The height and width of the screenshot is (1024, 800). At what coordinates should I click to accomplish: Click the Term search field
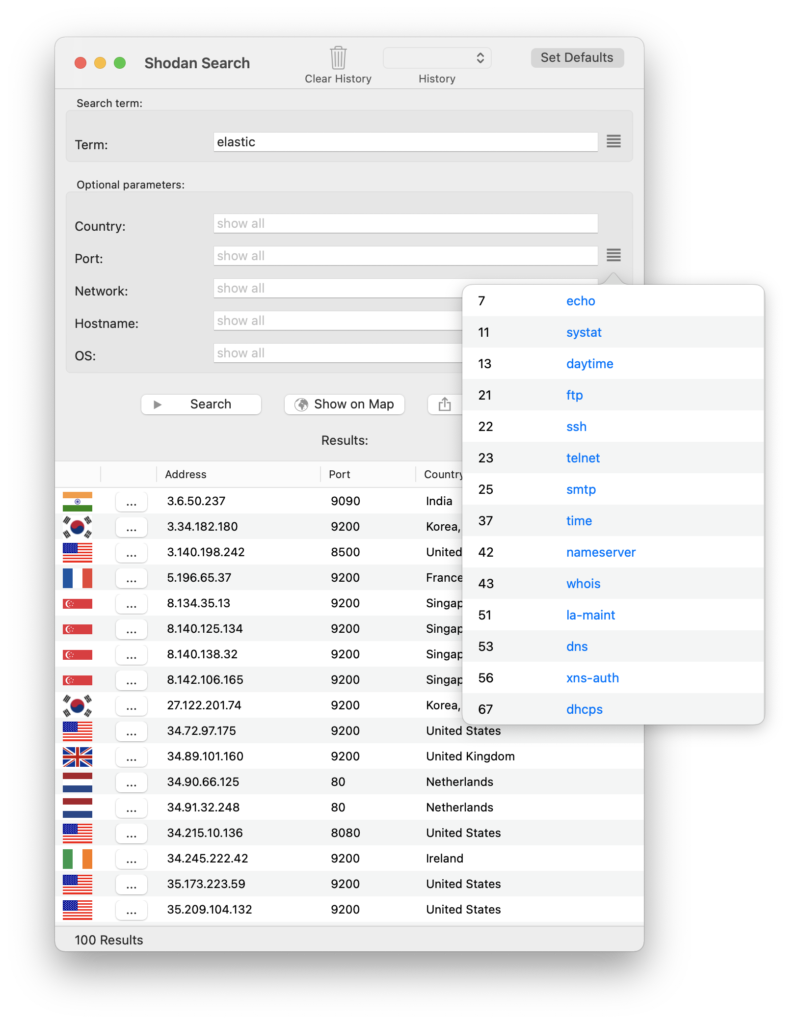tap(405, 142)
